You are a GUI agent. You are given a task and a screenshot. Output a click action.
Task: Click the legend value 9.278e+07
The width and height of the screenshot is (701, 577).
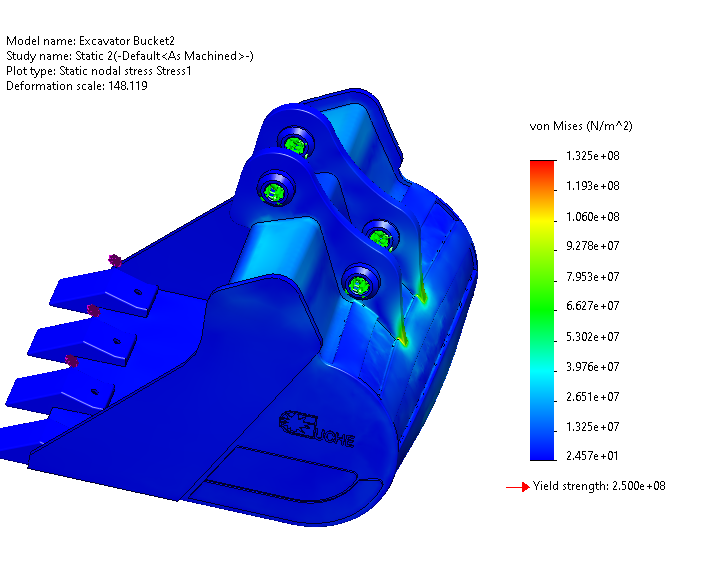(x=593, y=246)
